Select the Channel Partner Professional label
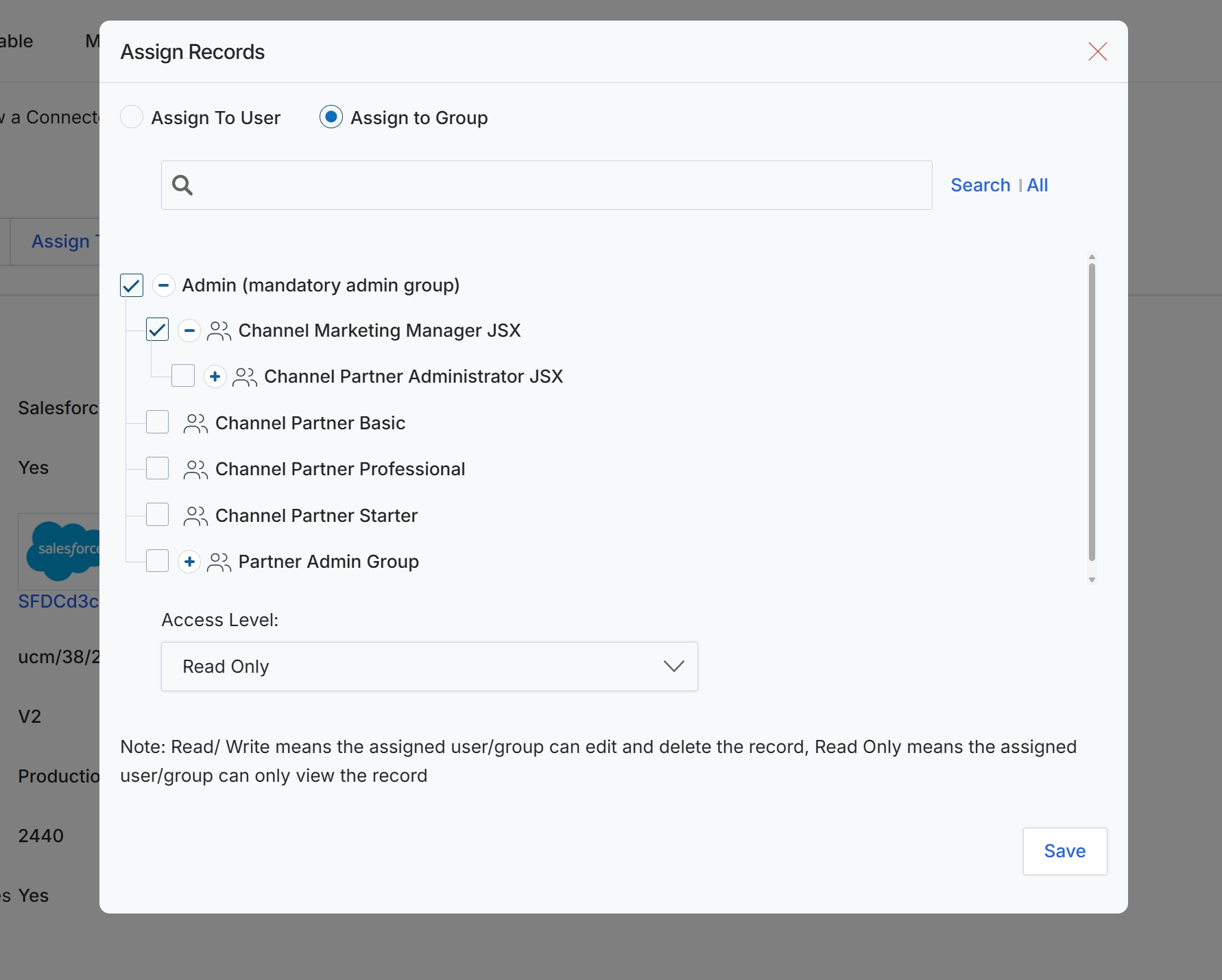 [340, 469]
